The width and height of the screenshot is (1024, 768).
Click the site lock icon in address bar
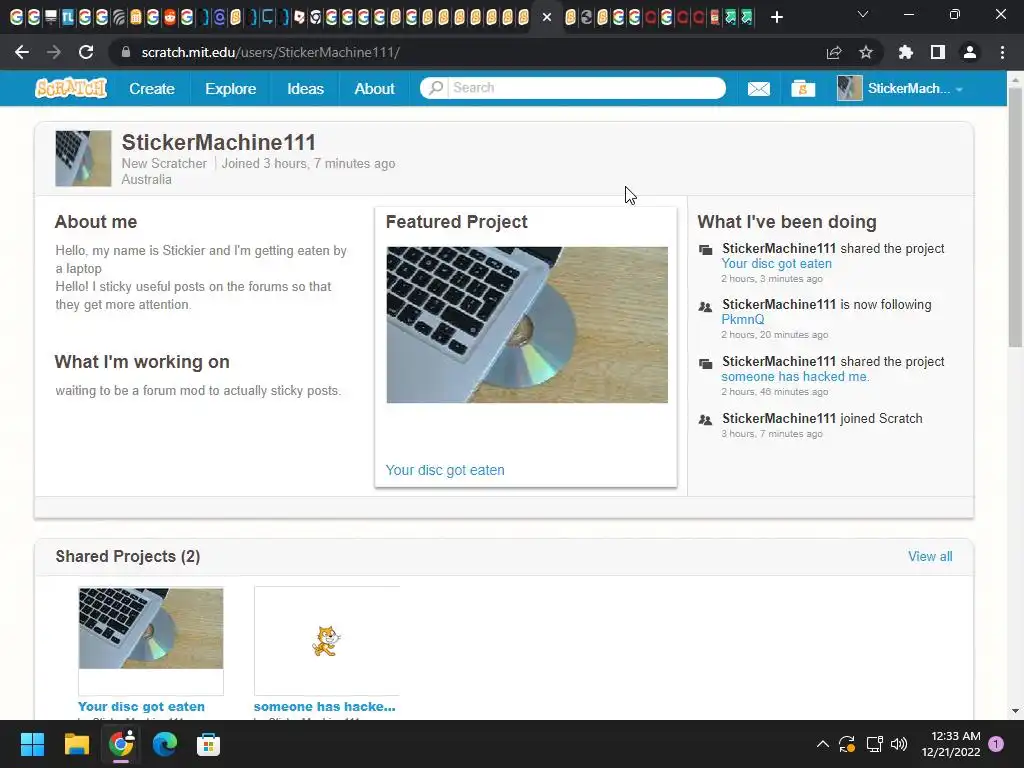pyautogui.click(x=126, y=52)
